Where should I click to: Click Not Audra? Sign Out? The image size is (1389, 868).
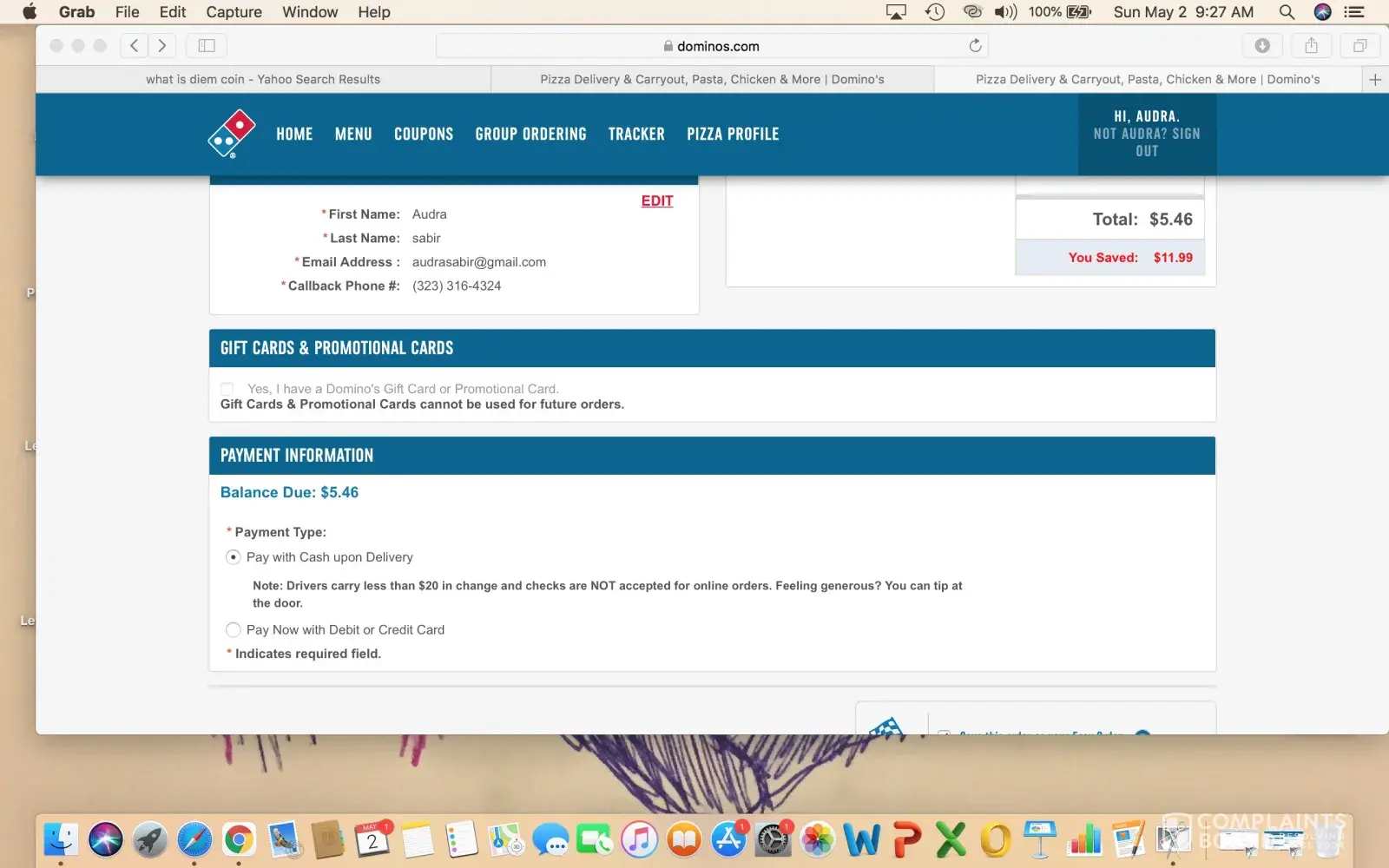tap(1146, 142)
